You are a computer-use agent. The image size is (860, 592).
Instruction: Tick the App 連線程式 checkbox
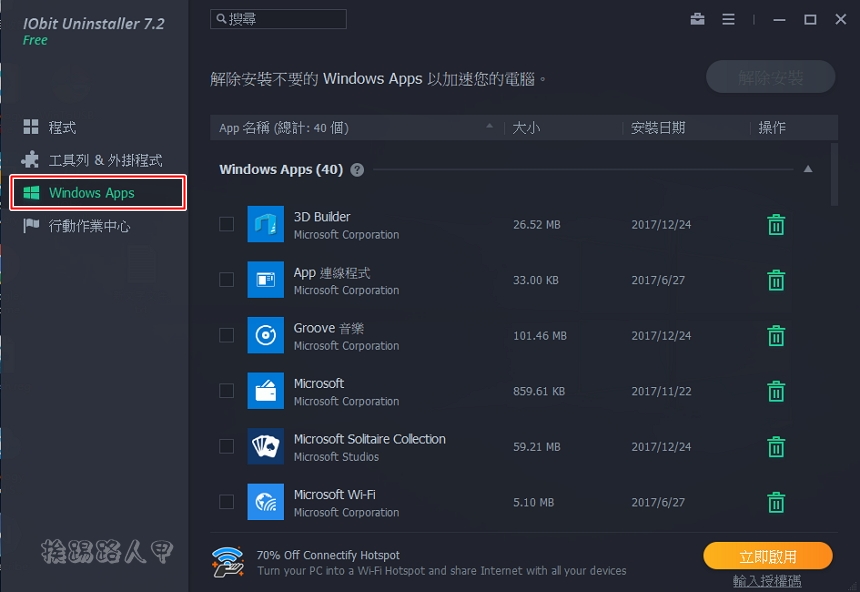click(227, 279)
